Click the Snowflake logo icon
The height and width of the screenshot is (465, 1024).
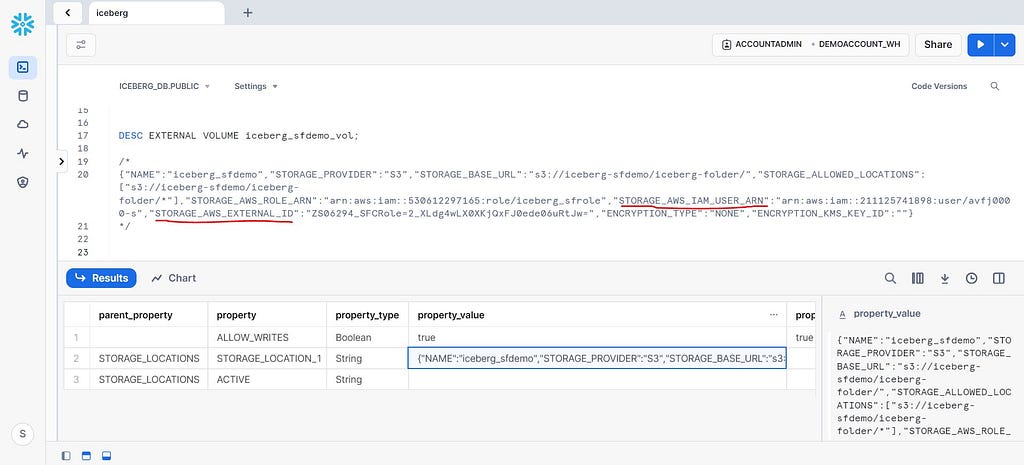pos(23,24)
